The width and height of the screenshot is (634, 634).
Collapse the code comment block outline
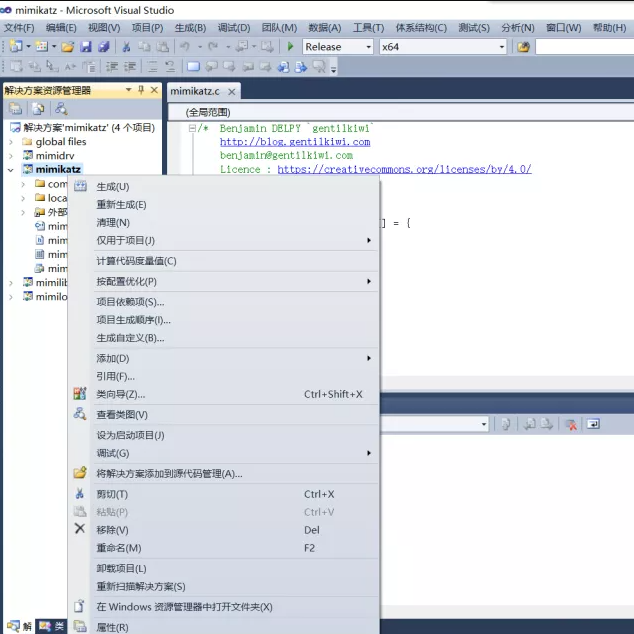(192, 128)
